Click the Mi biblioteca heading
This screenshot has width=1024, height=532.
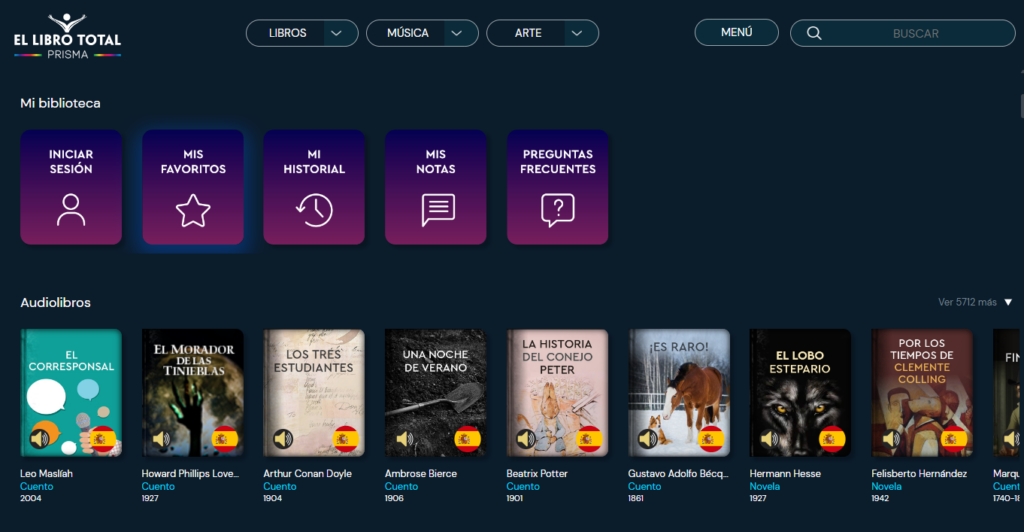[60, 103]
